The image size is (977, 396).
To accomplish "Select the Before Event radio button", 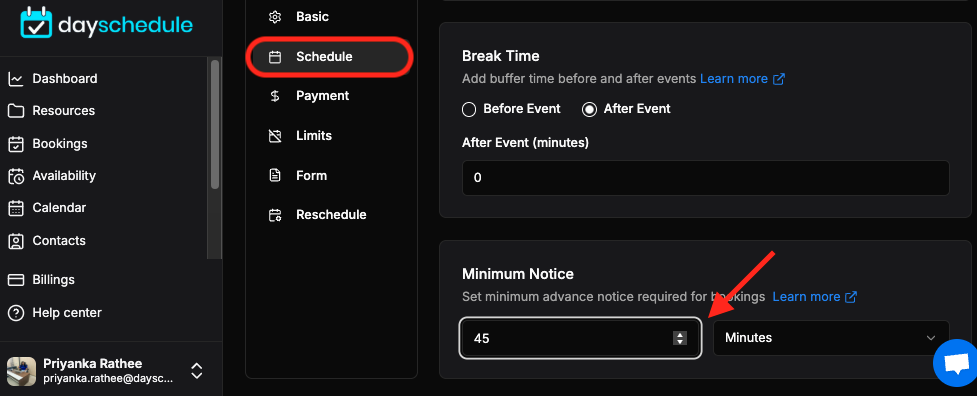I will (469, 110).
